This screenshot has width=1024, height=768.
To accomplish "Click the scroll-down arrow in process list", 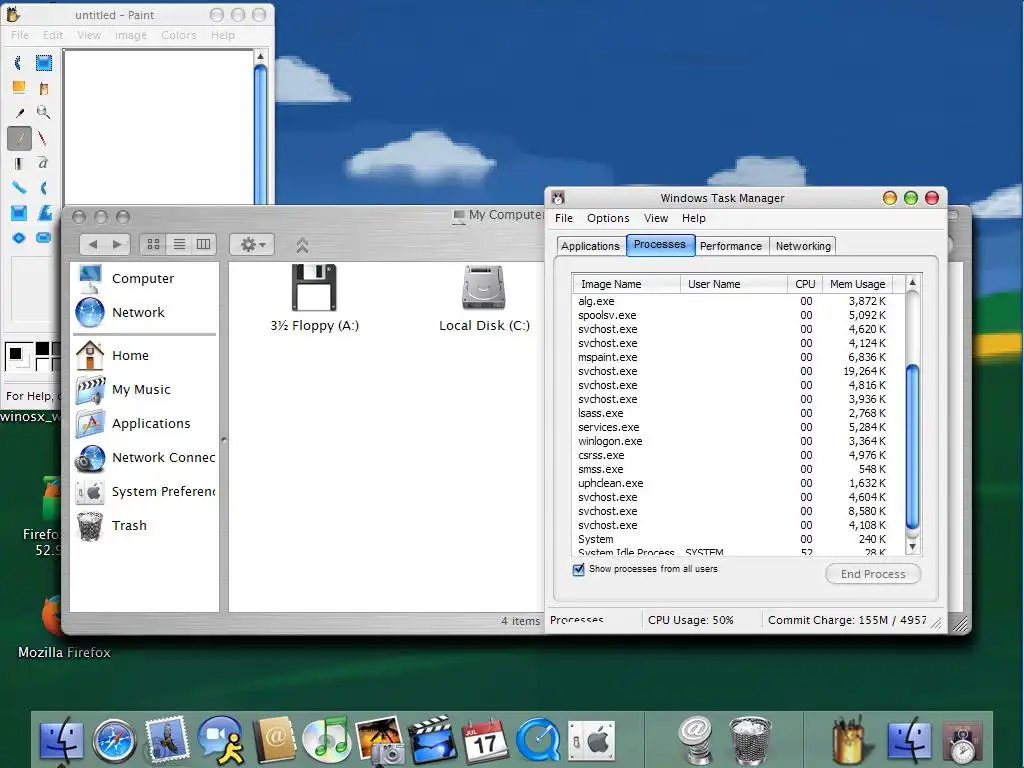I will coord(913,547).
